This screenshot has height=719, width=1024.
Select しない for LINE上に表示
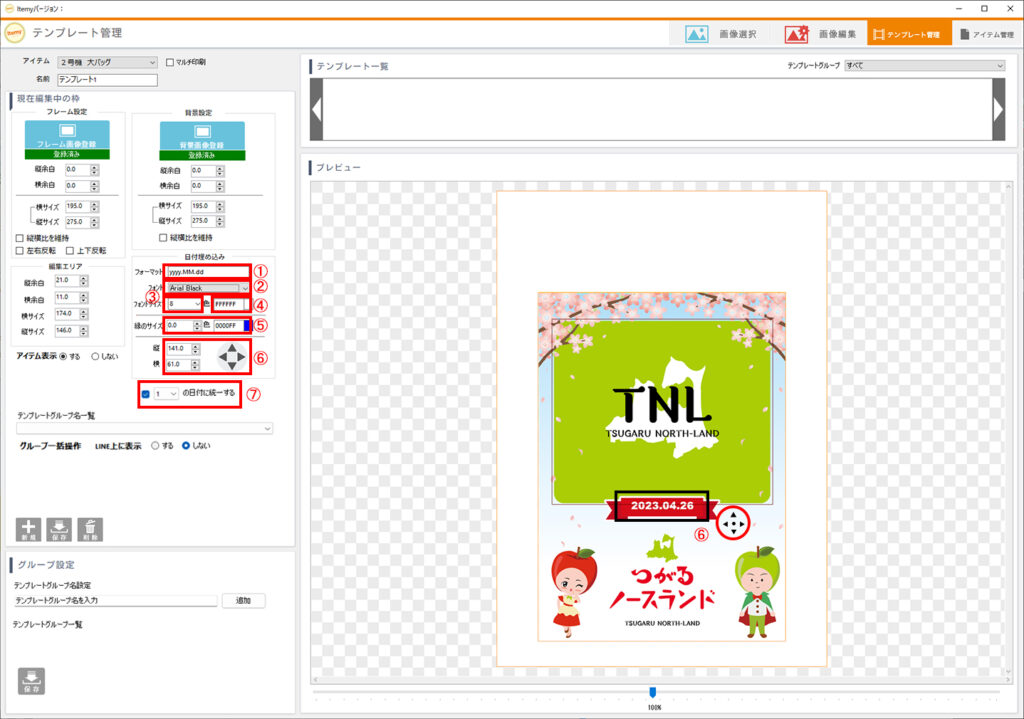tap(186, 446)
